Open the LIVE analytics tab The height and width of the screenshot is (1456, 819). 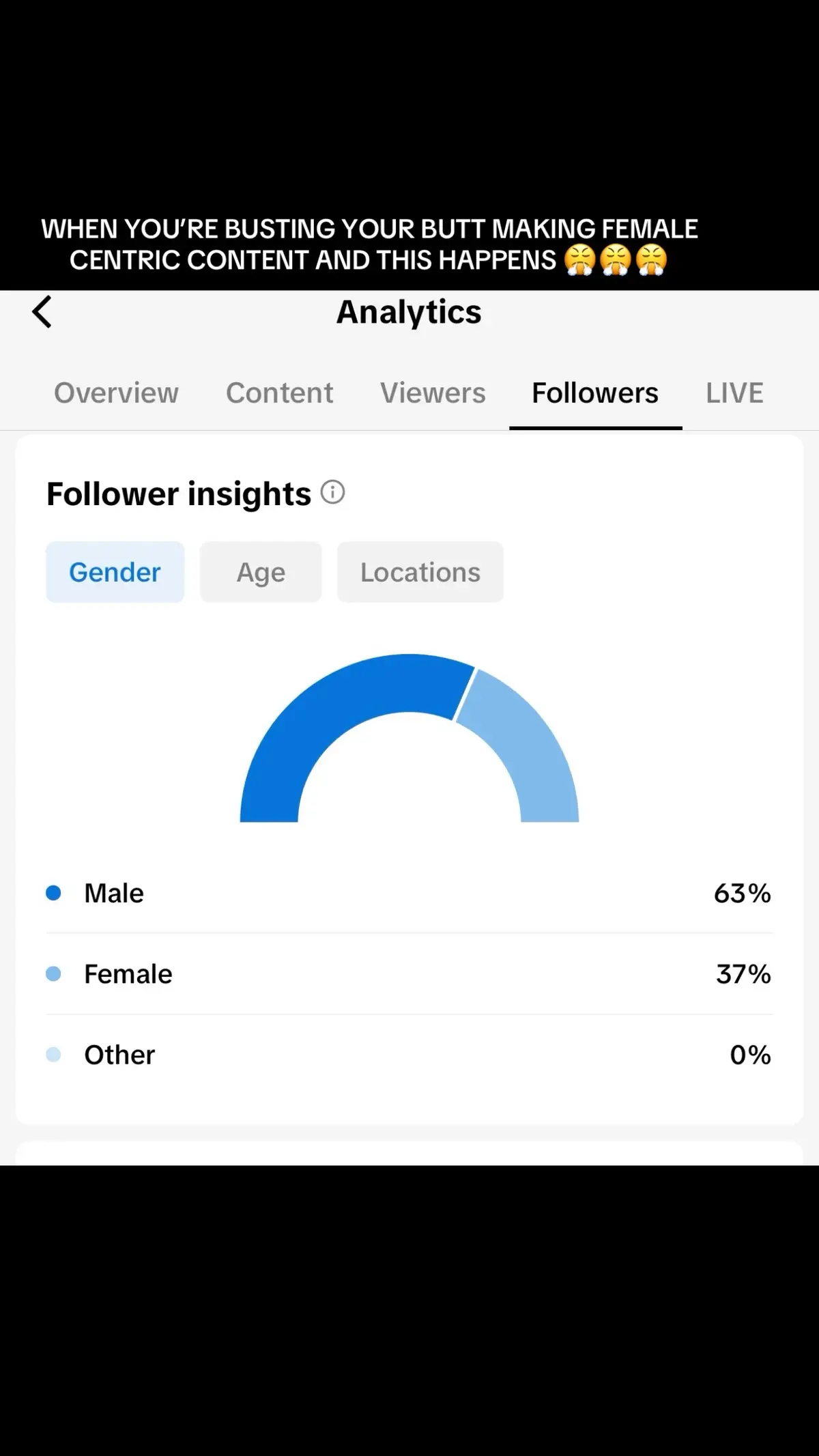pos(734,392)
